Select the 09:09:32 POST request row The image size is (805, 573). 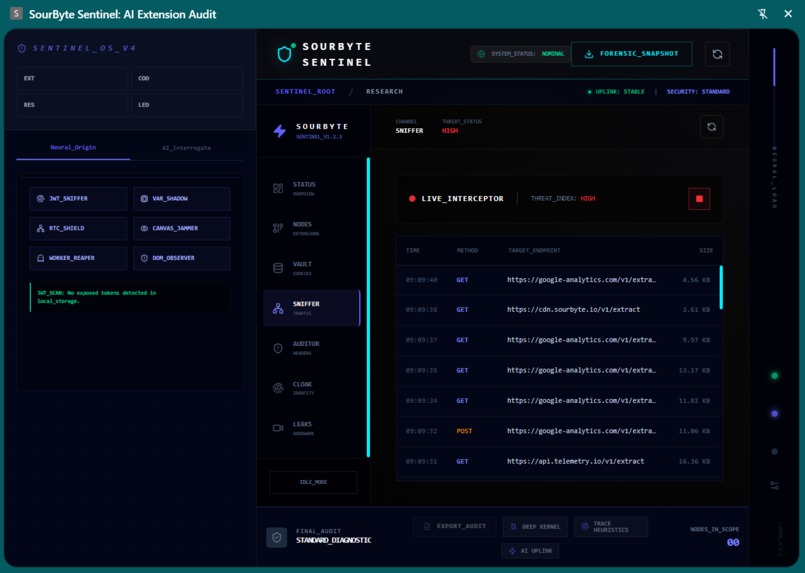558,431
